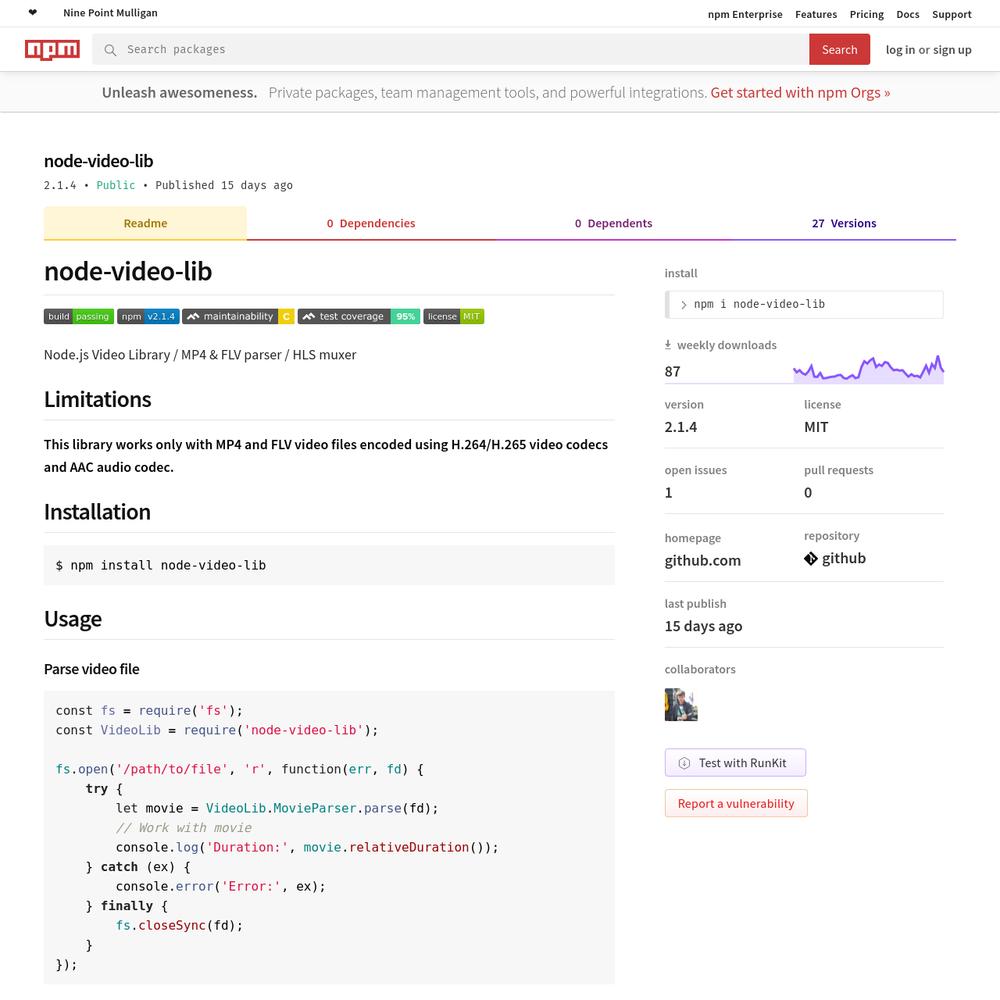Click the install command chevron icon
The height and width of the screenshot is (1000, 1000).
[683, 305]
